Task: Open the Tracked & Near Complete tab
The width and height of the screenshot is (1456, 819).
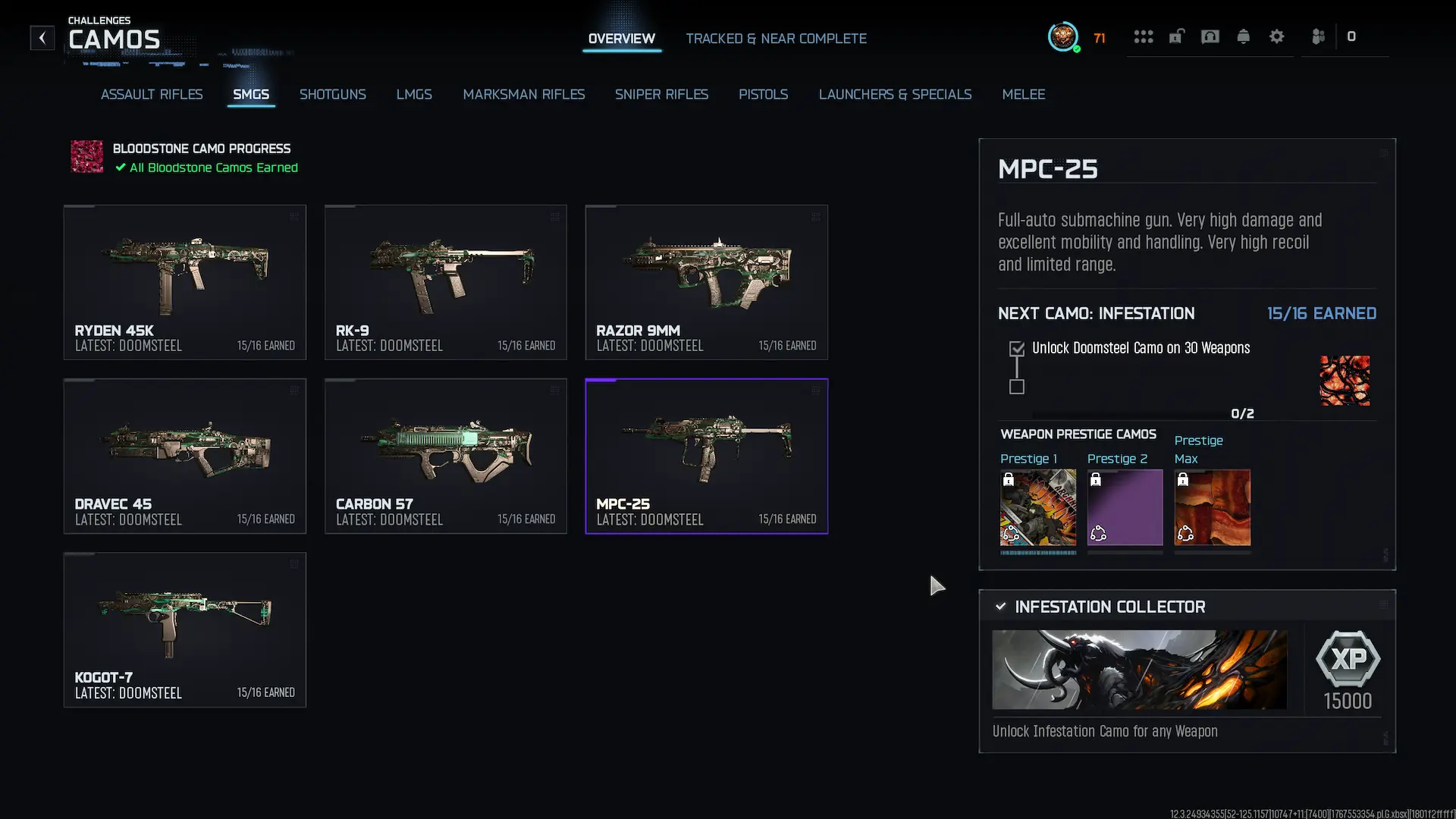Action: 776,39
